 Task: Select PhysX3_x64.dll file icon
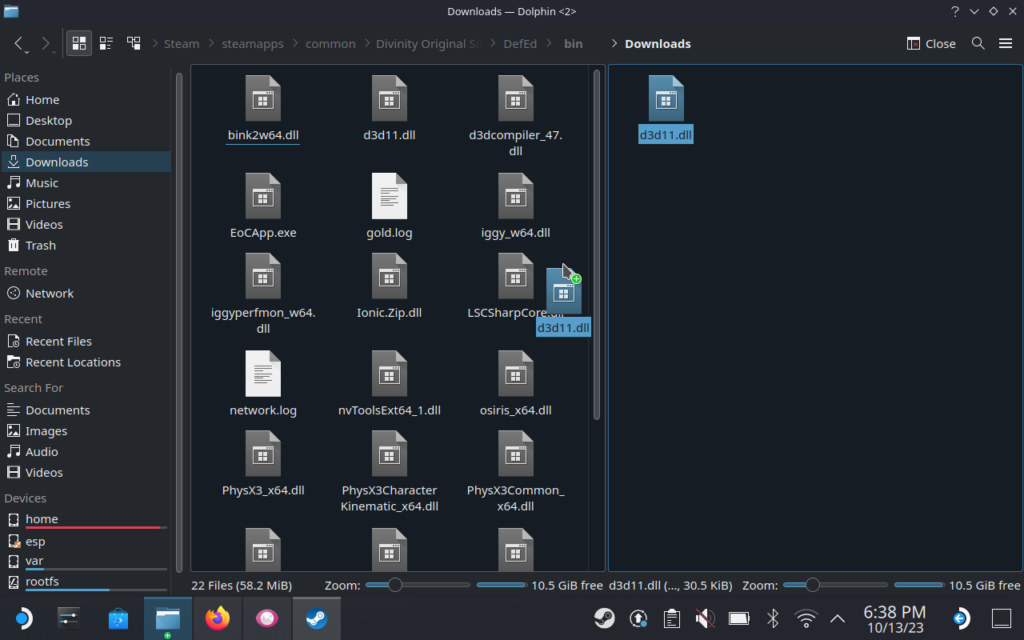click(263, 454)
